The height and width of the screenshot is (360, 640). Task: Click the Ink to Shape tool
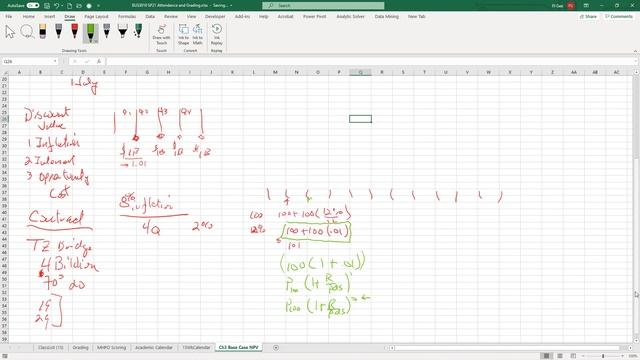[184, 34]
